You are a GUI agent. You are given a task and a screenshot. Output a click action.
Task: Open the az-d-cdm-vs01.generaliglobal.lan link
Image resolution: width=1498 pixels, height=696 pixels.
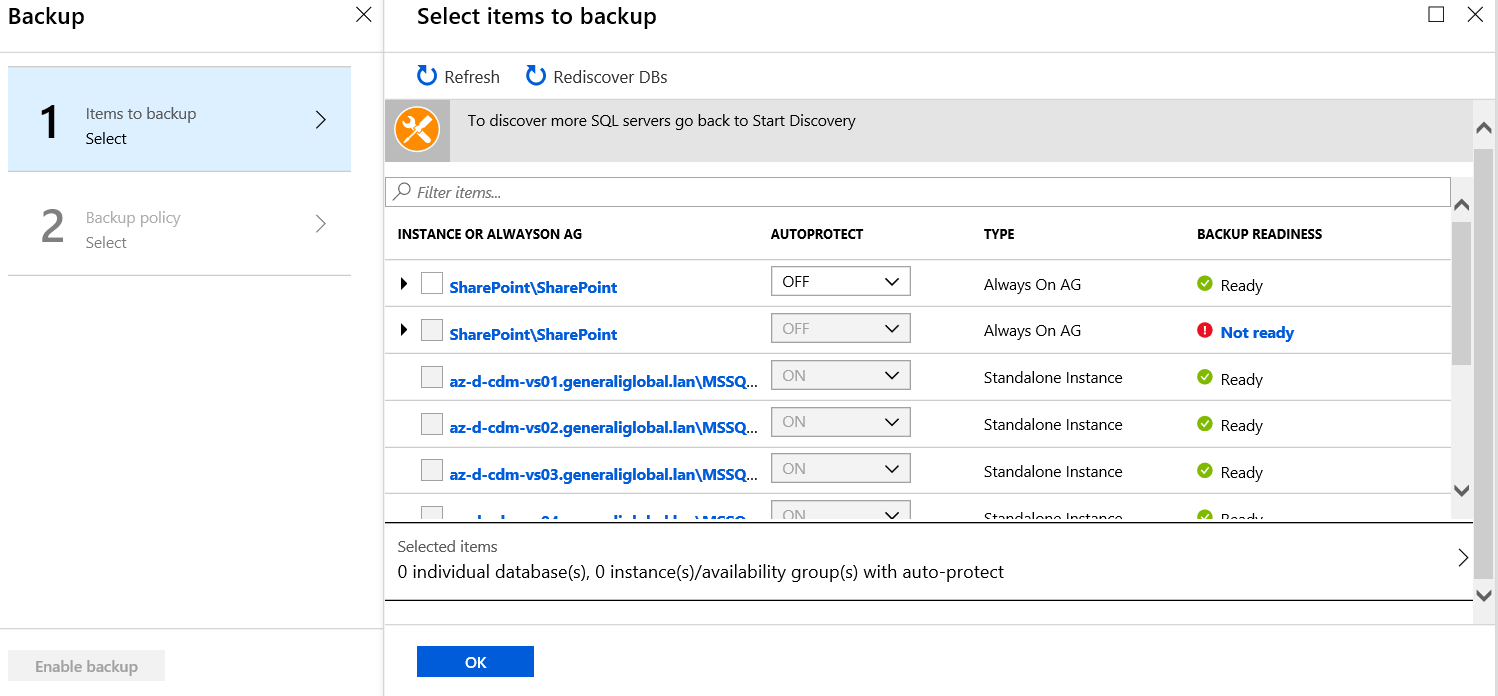click(603, 381)
